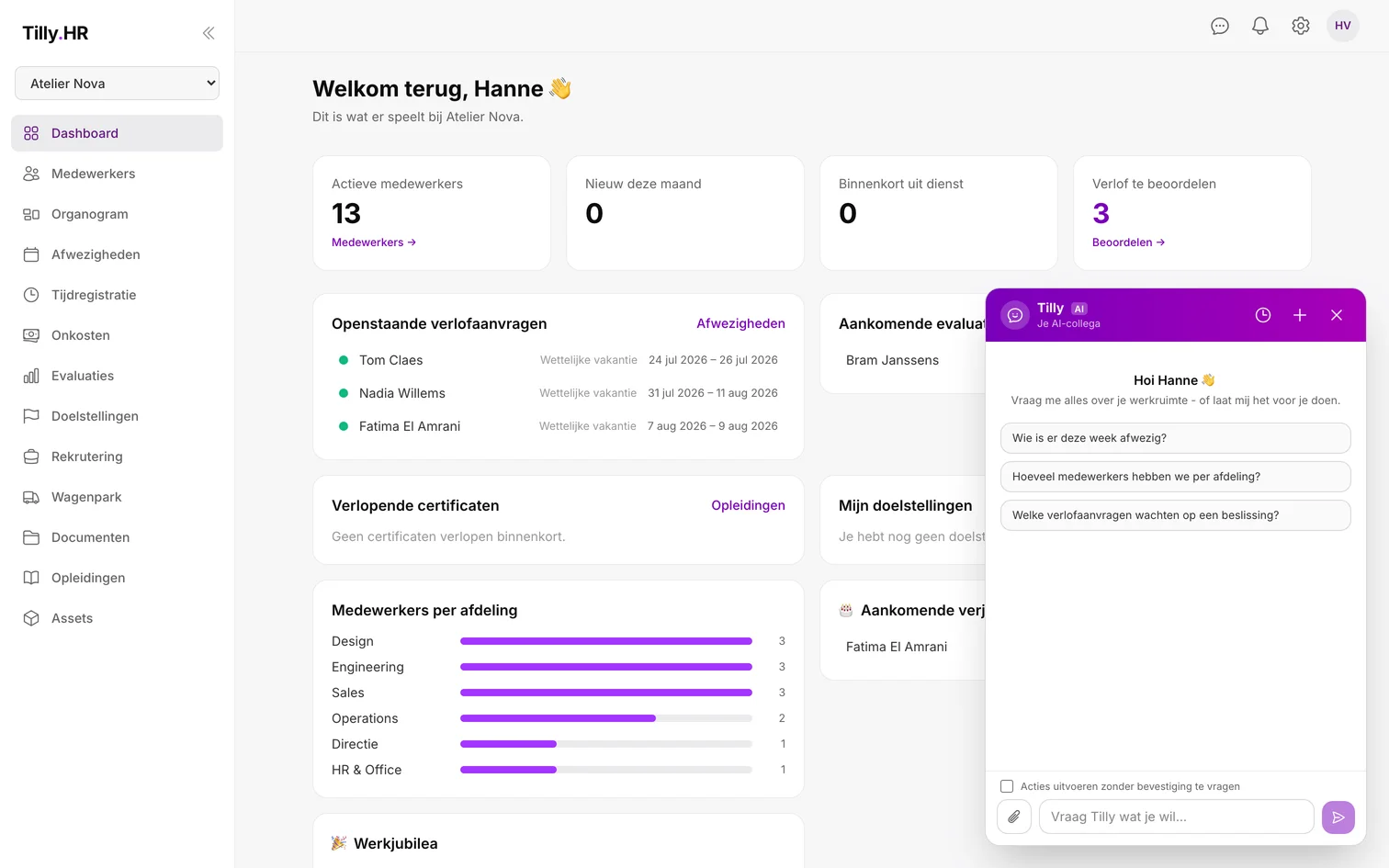The width and height of the screenshot is (1389, 868).
Task: Open Opleidingen link in Verlopende certificaten
Action: click(748, 505)
